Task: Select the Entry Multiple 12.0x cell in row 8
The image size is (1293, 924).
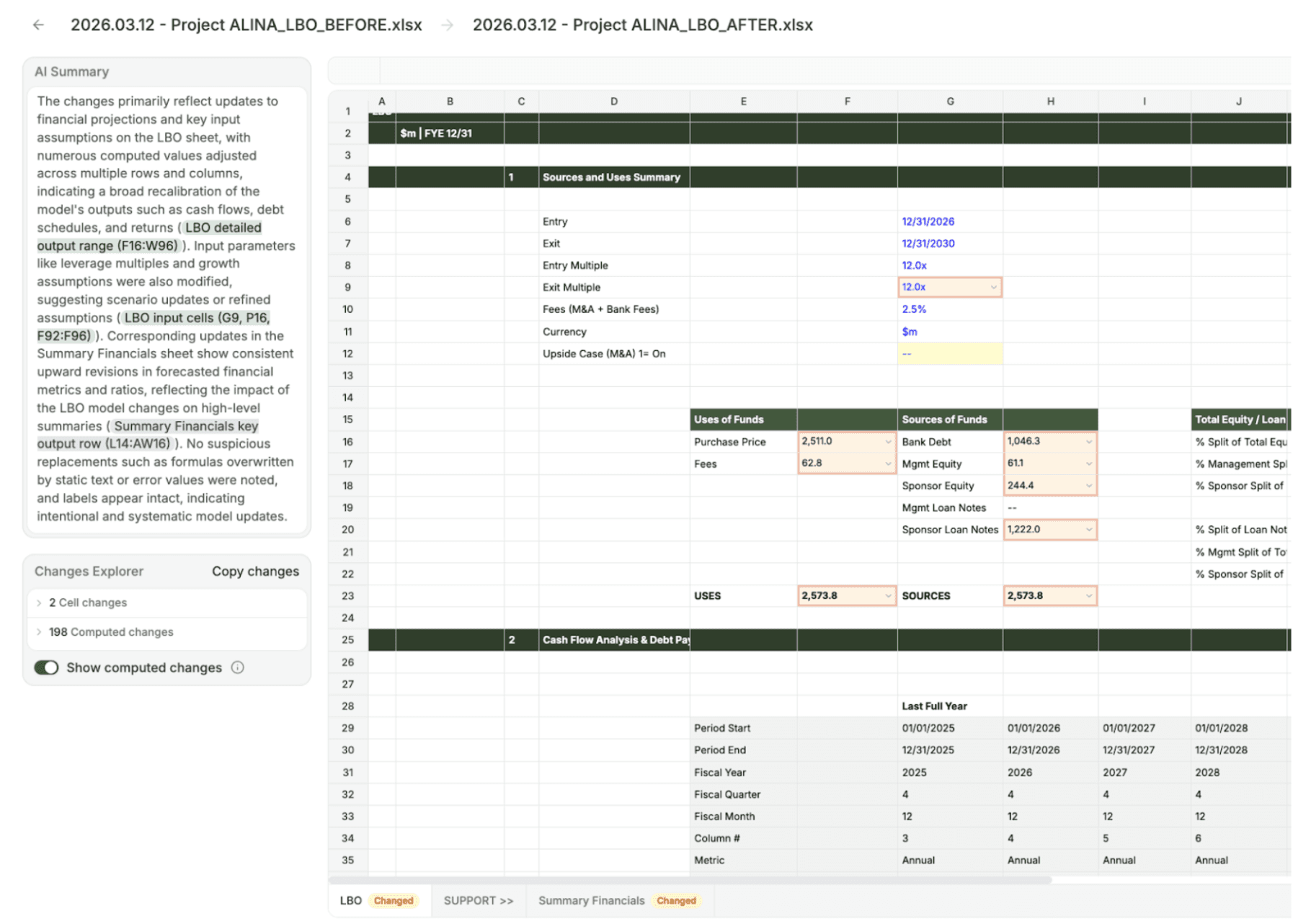Action: pos(950,265)
